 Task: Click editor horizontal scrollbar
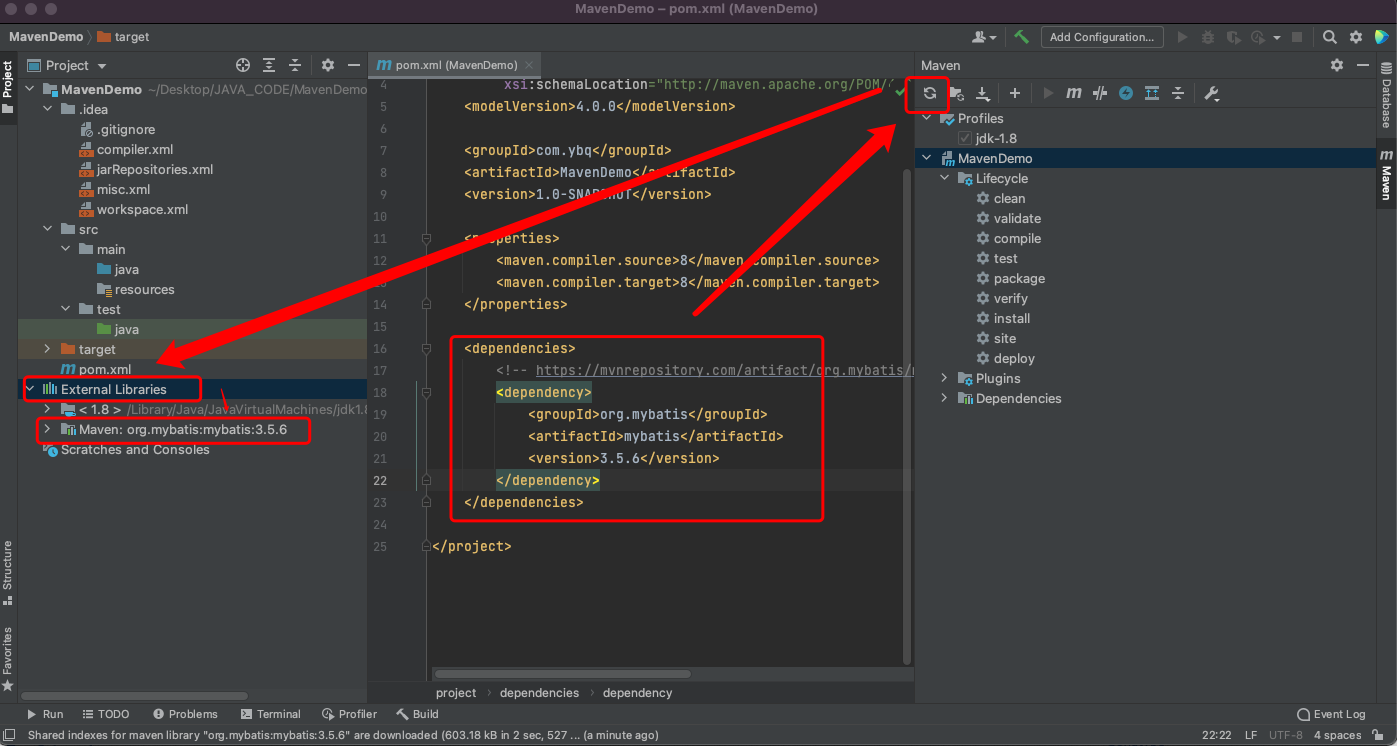(563, 674)
